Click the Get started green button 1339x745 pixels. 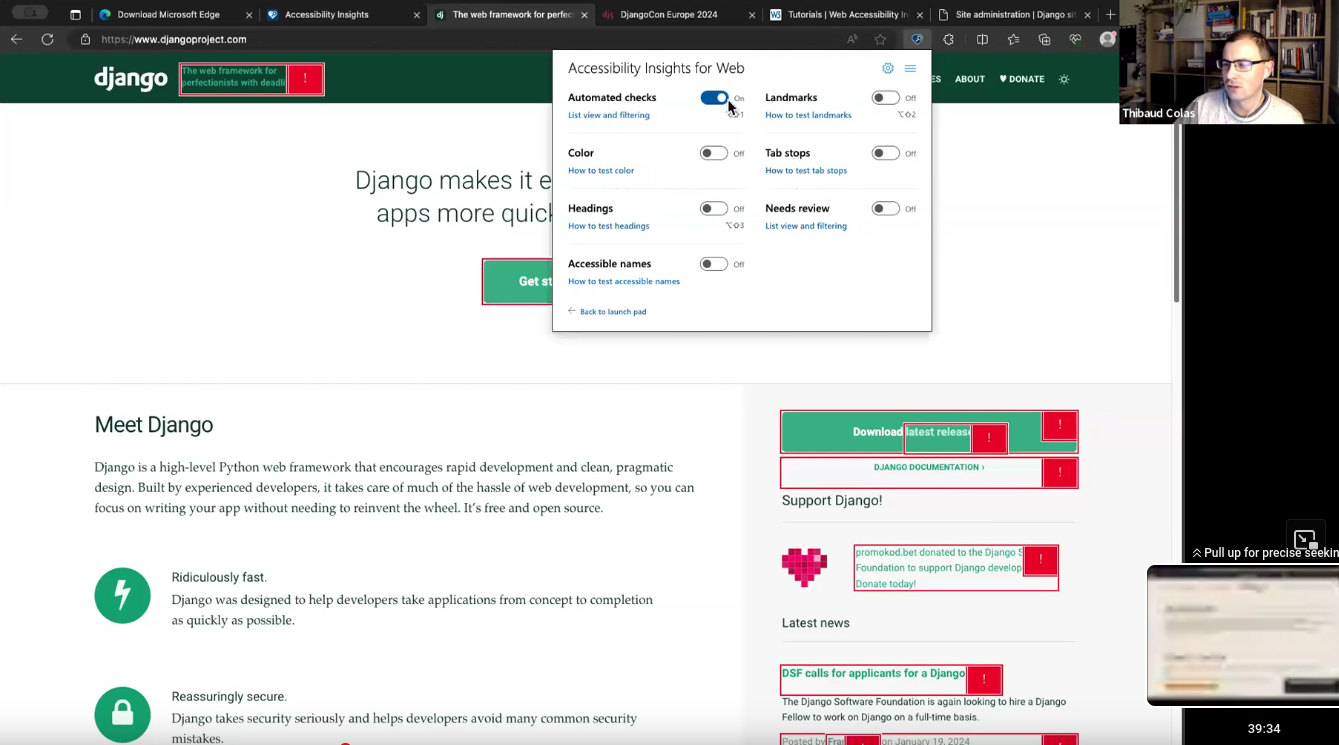click(518, 282)
